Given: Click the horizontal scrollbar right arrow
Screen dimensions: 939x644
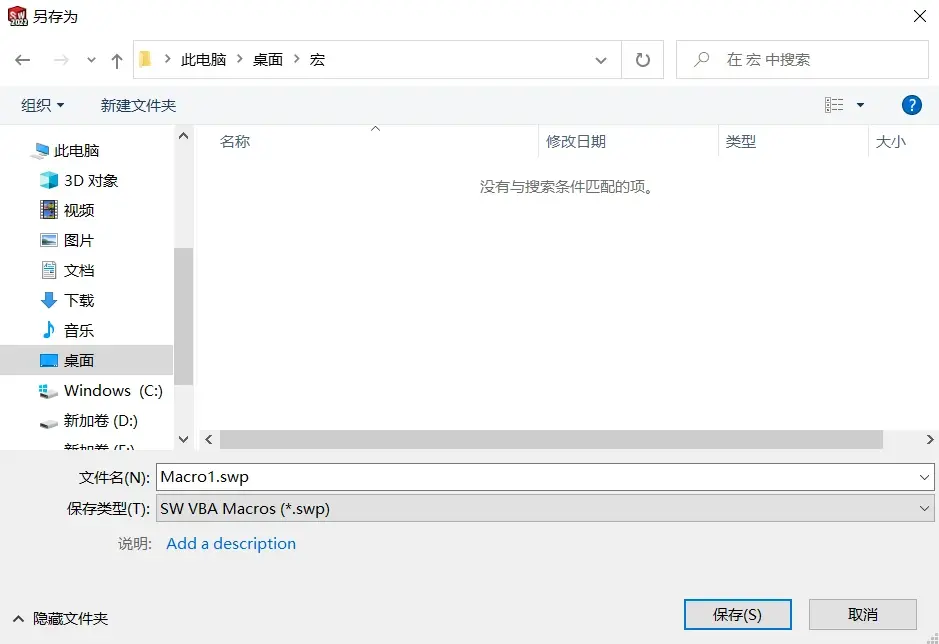Looking at the screenshot, I should (929, 439).
